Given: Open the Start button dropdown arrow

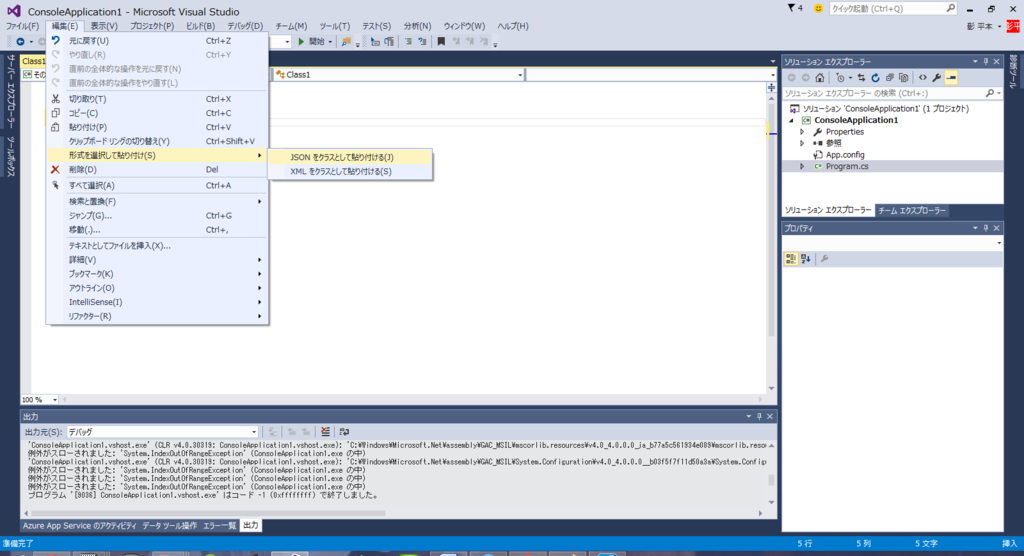Looking at the screenshot, I should pyautogui.click(x=330, y=42).
